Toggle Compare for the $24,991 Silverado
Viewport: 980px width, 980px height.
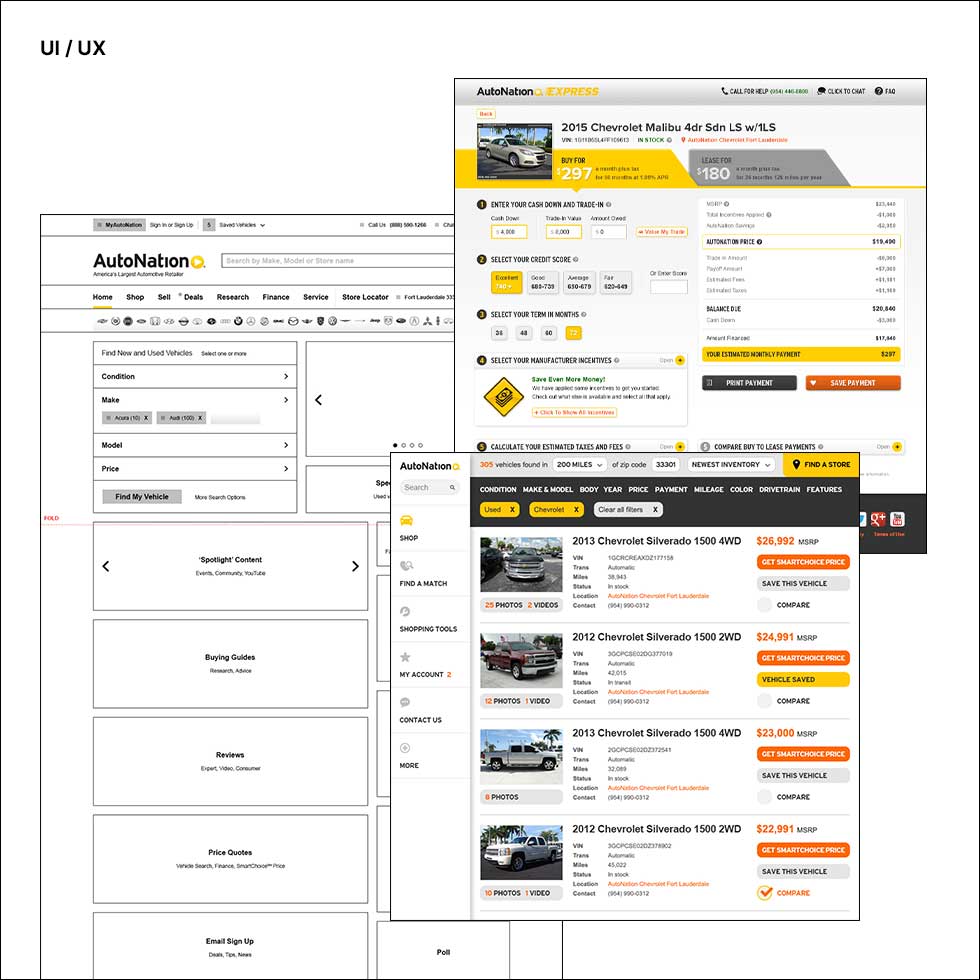click(764, 701)
